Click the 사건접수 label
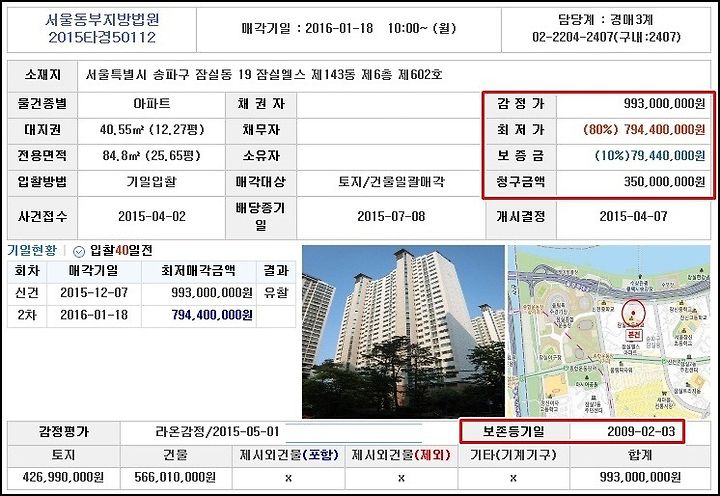Image resolution: width=720 pixels, height=496 pixels. coord(42,216)
